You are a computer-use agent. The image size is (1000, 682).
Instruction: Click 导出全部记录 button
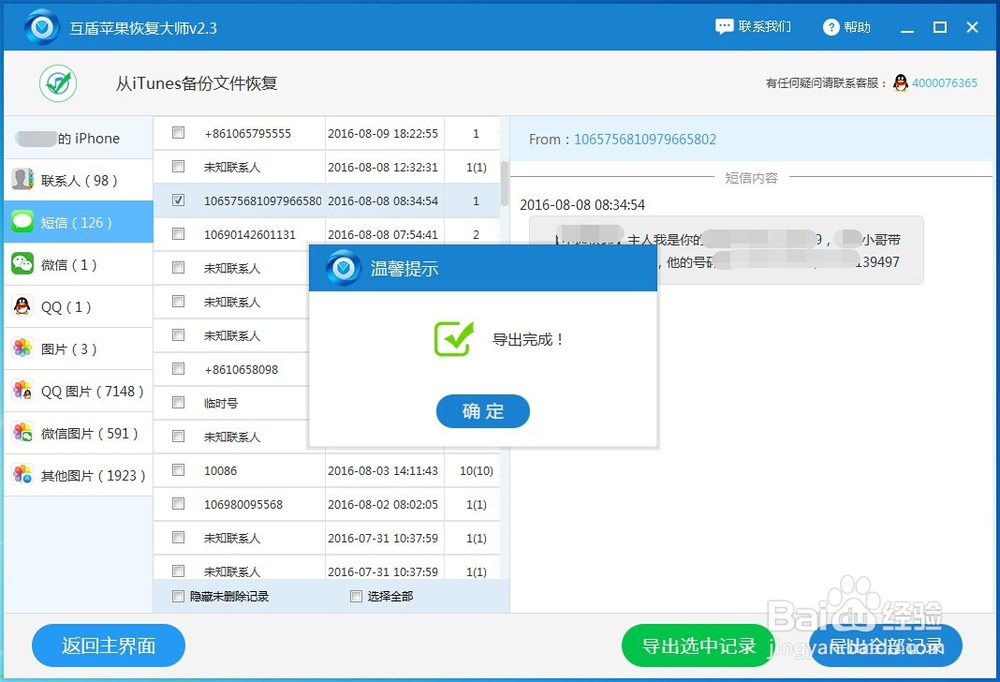(886, 646)
